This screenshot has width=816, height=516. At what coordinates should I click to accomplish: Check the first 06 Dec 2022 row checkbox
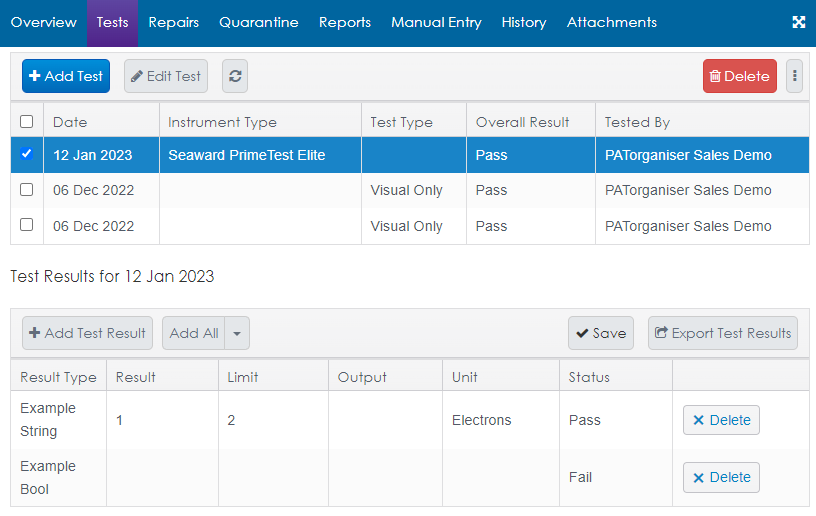click(x=27, y=190)
